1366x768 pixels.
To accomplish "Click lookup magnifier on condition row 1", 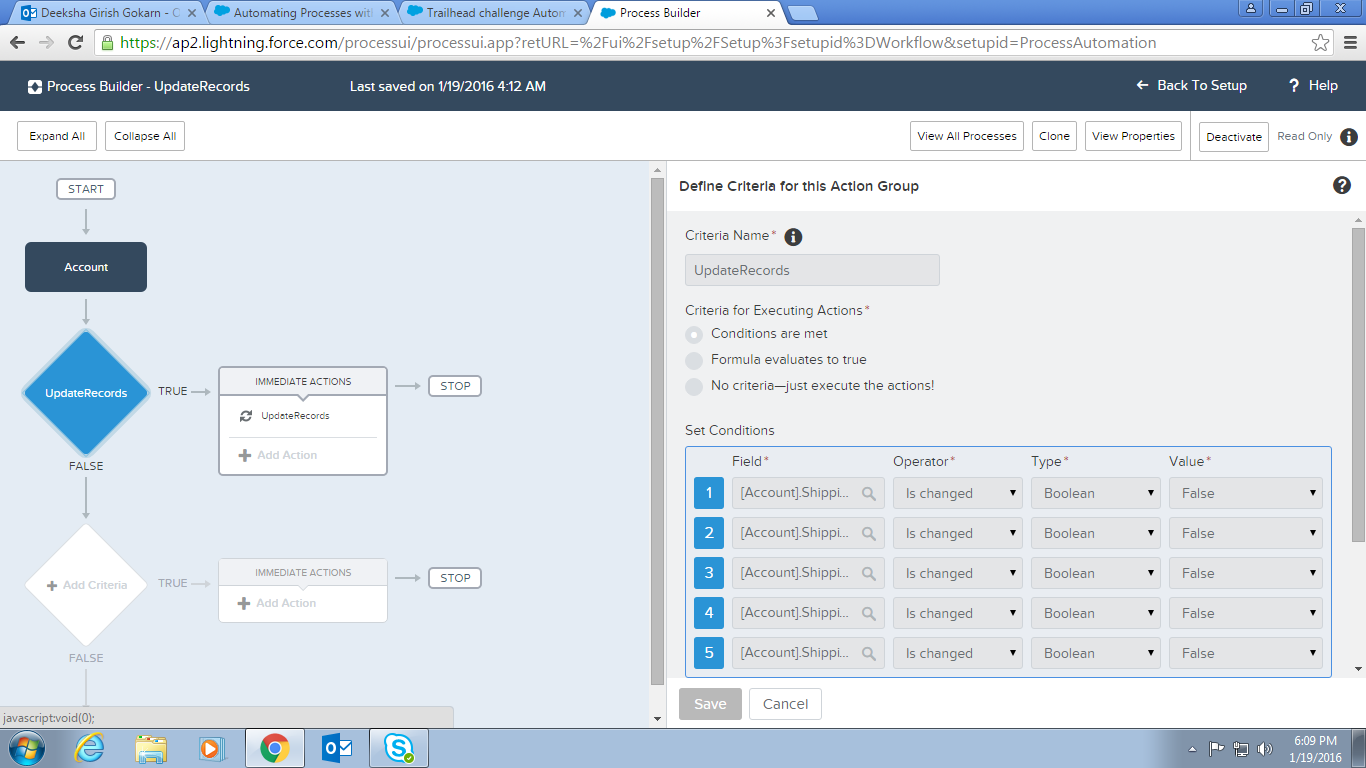I will tap(869, 493).
